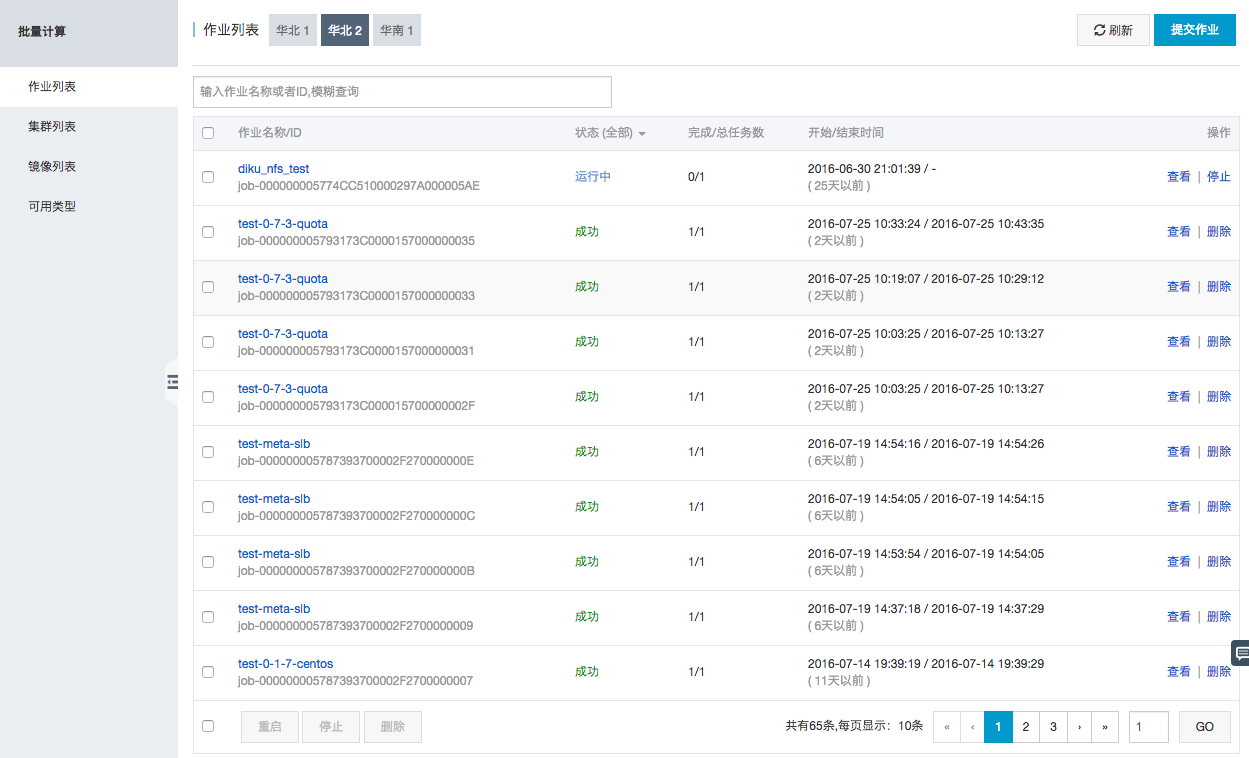
Task: Open 可用类型 in the sidebar
Action: pyautogui.click(x=89, y=207)
